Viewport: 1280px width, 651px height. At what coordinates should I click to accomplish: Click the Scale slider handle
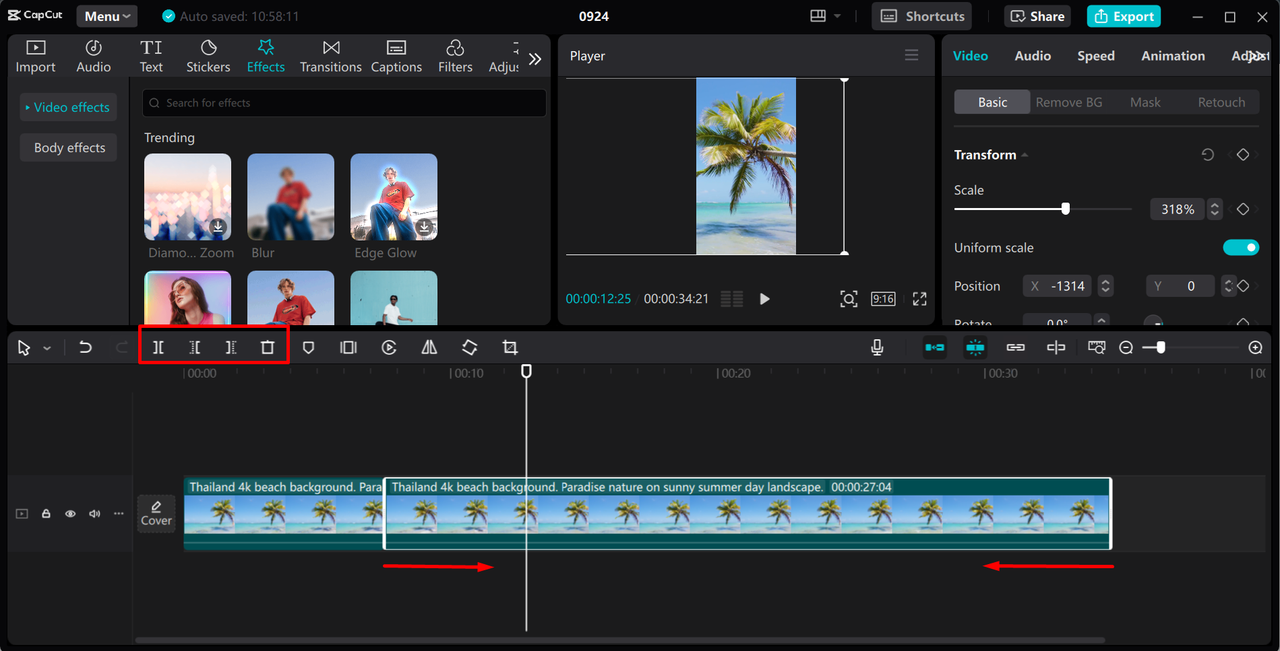coord(1065,209)
